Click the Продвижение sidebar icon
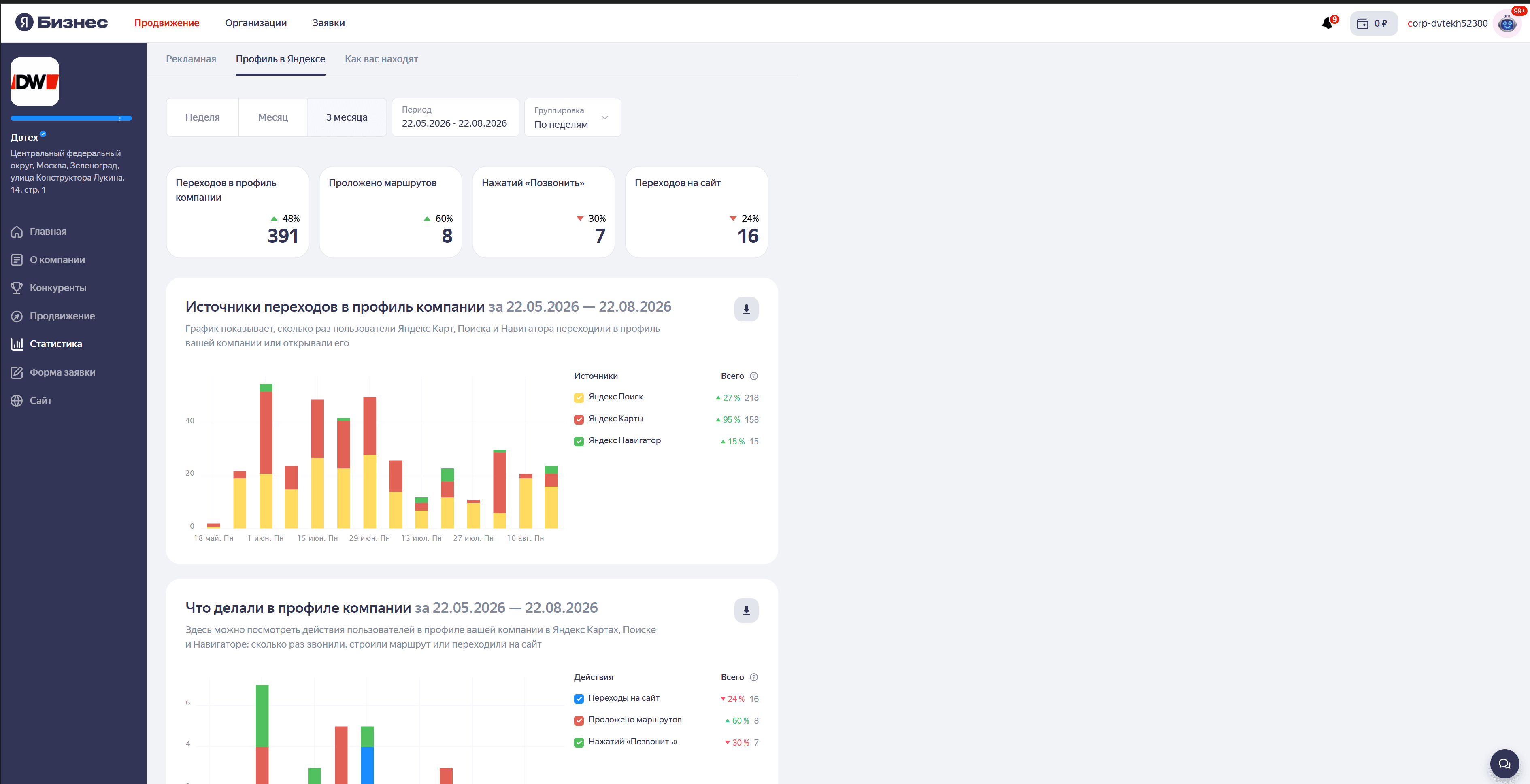This screenshot has width=1530, height=784. tap(17, 316)
